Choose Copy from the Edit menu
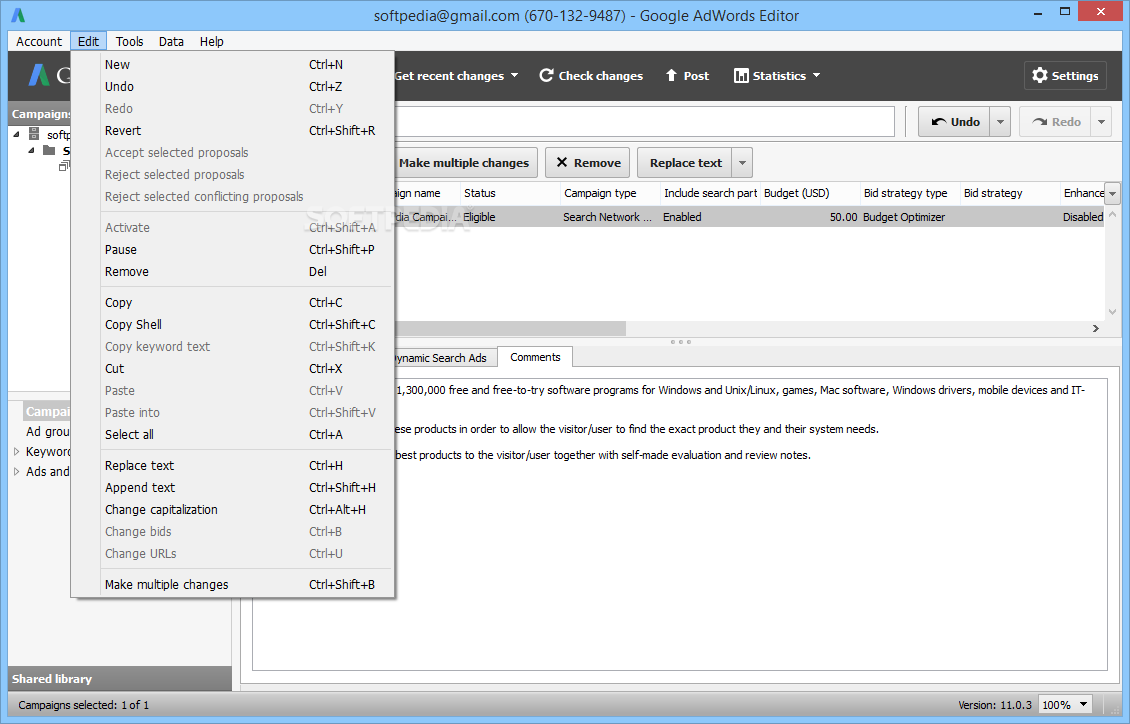1130x724 pixels. 232,303
